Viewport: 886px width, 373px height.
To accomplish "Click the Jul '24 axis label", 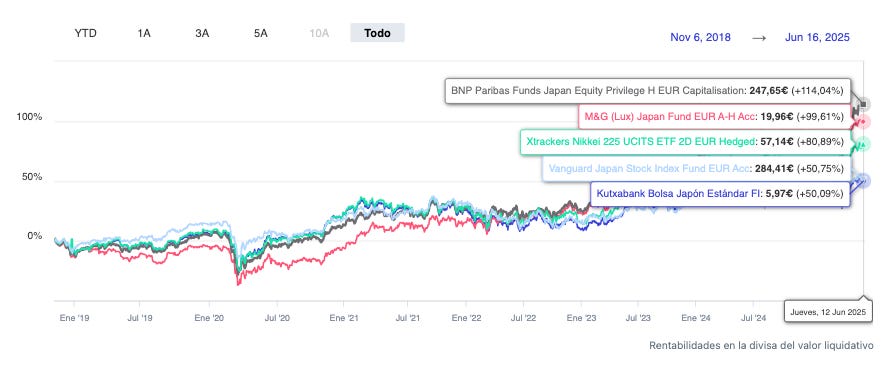I will pyautogui.click(x=753, y=318).
